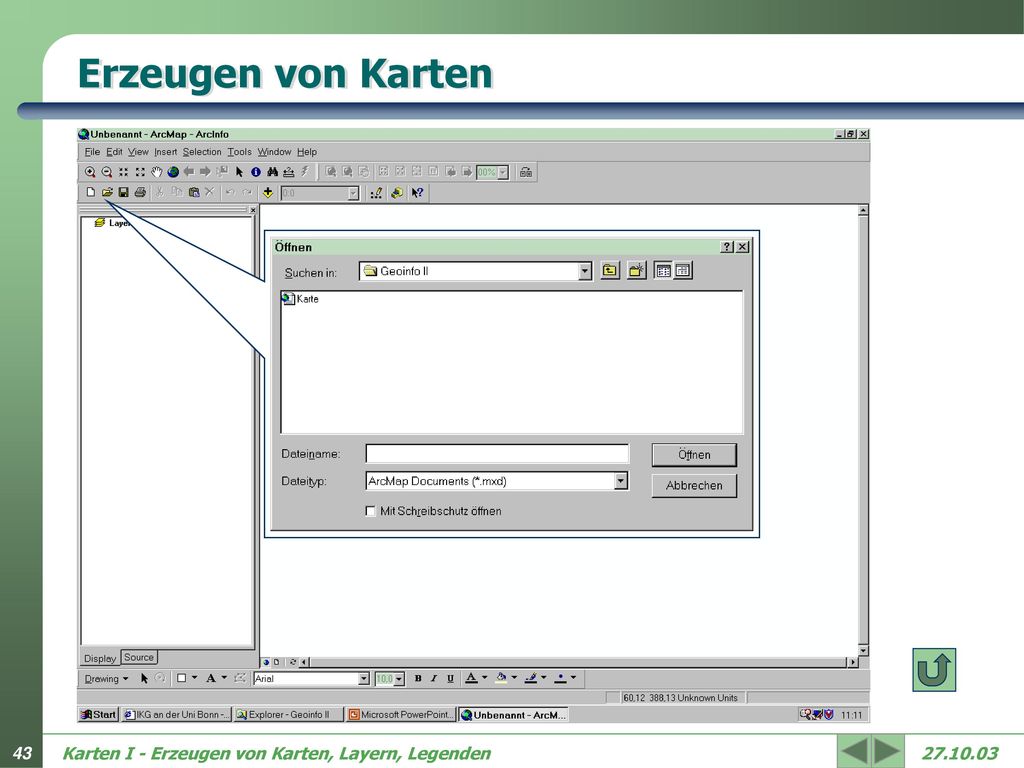The image size is (1024, 768).
Task: Expand the Dateityp dropdown
Action: (x=620, y=481)
